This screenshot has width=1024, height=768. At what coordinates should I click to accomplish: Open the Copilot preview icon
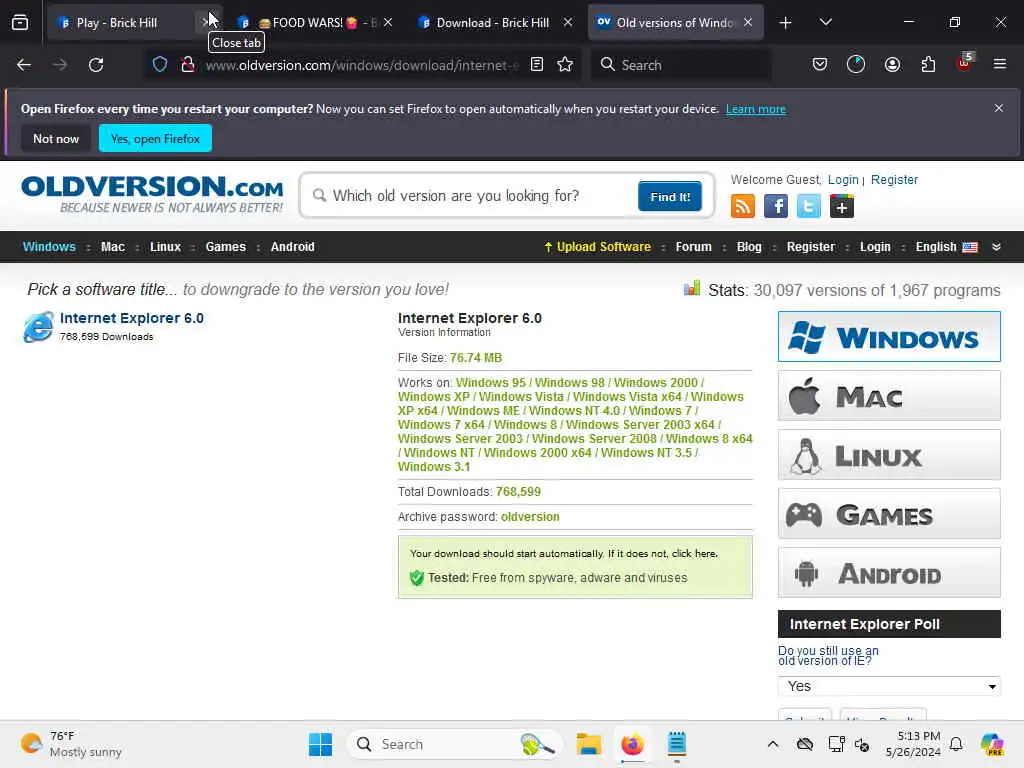[x=992, y=744]
